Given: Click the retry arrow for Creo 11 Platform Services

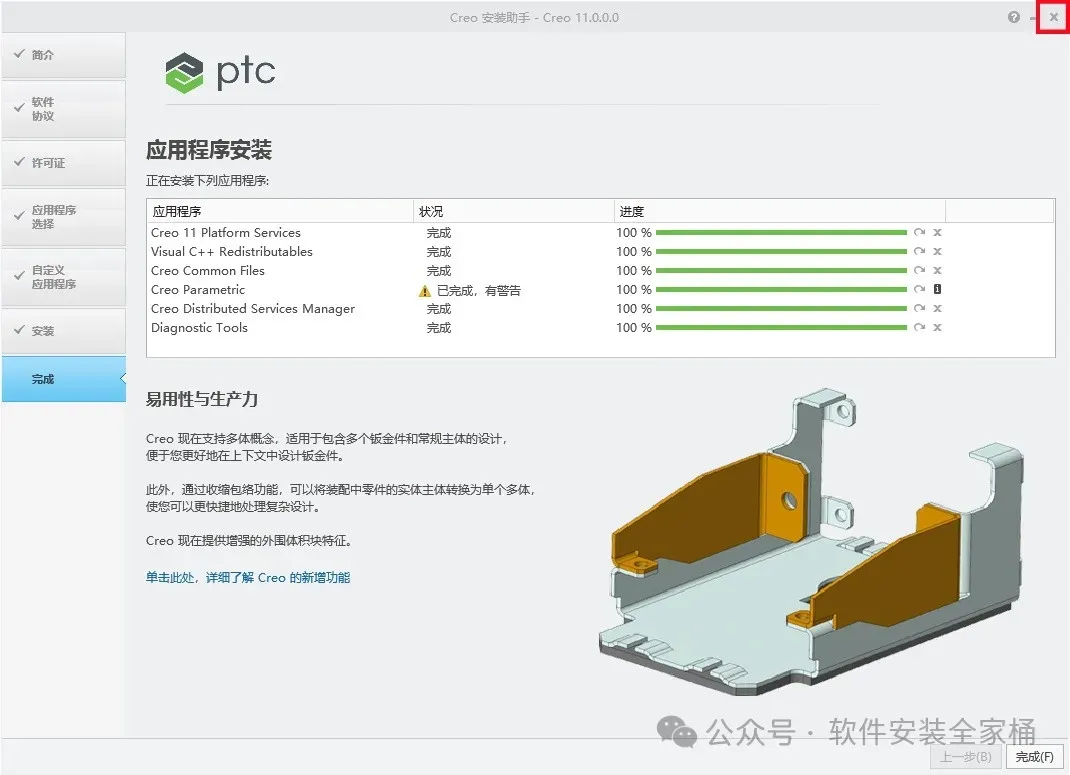Looking at the screenshot, I should point(919,233).
